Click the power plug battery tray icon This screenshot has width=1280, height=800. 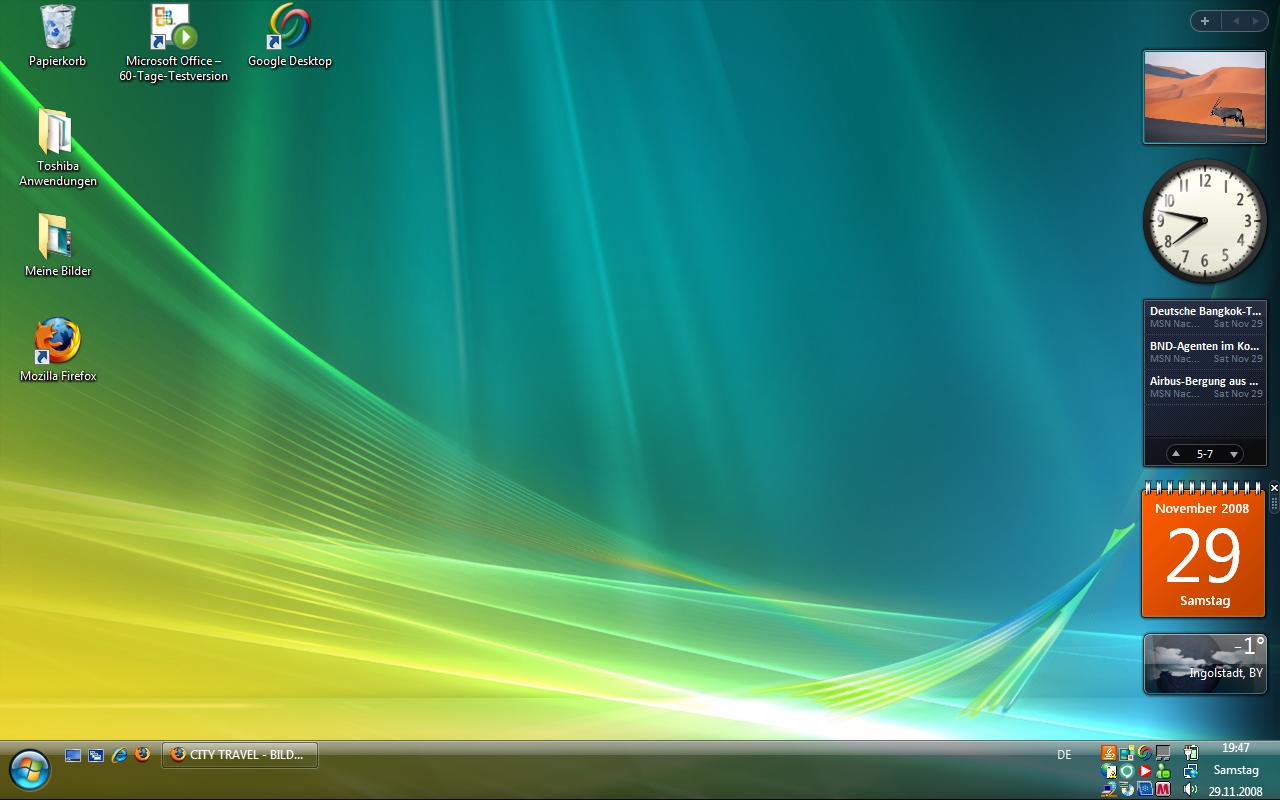pyautogui.click(x=1190, y=753)
